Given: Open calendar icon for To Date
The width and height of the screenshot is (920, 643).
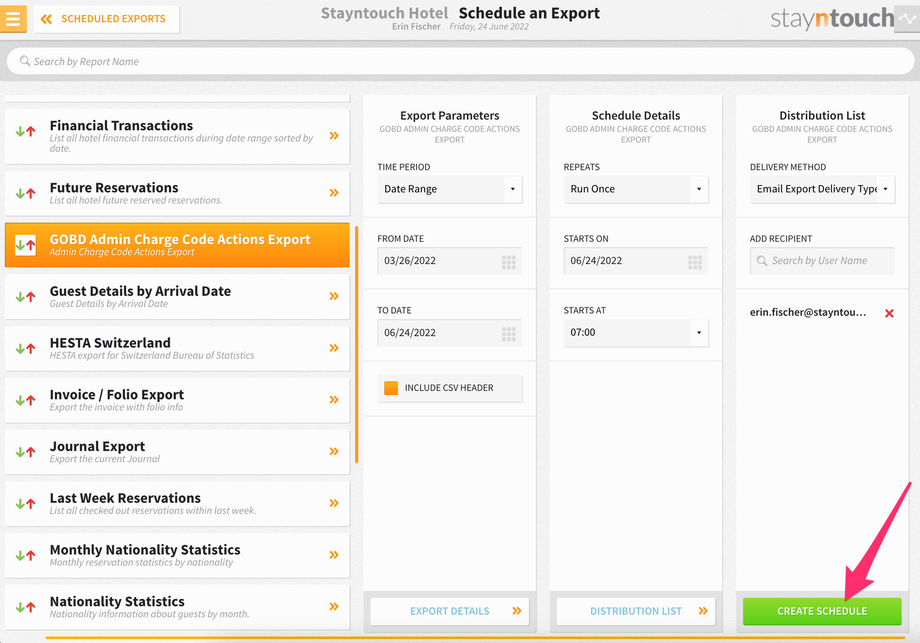Looking at the screenshot, I should (x=509, y=334).
